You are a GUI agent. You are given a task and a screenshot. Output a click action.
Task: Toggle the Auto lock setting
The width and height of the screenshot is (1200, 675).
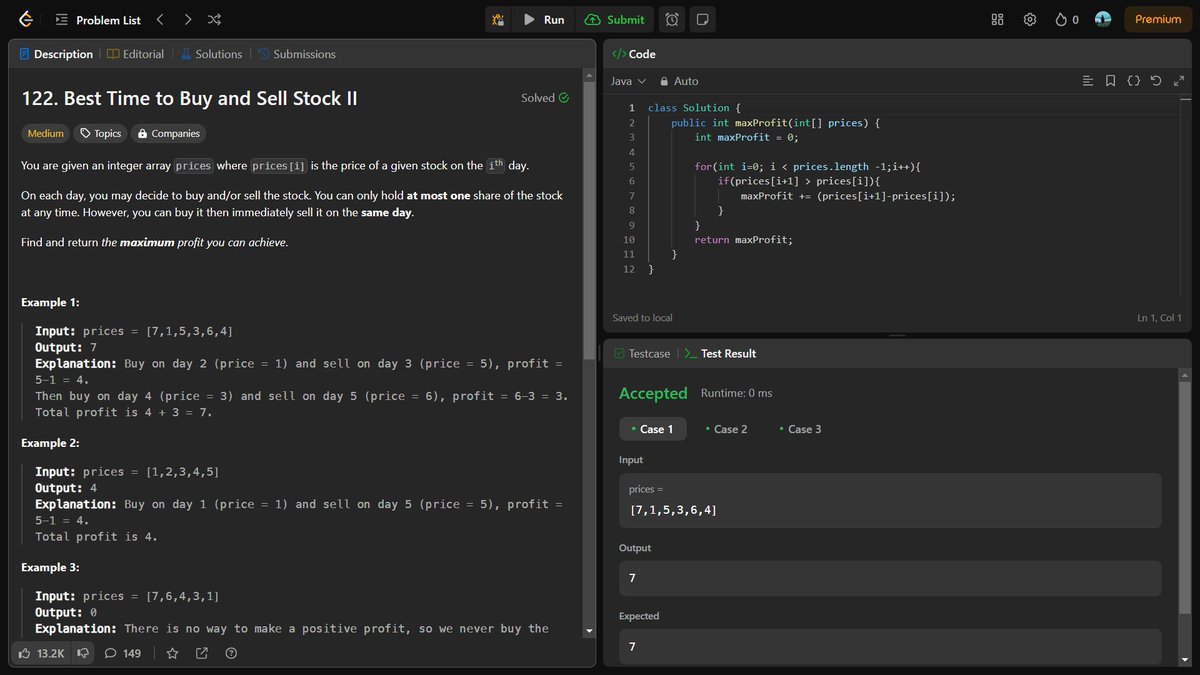(x=678, y=81)
